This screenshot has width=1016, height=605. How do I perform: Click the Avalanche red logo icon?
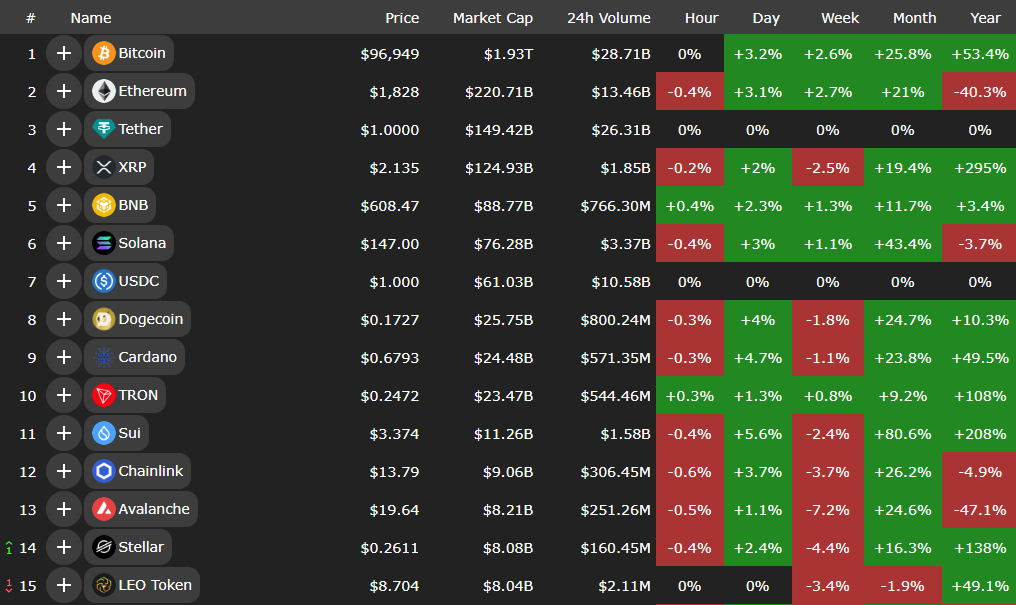pyautogui.click(x=103, y=509)
